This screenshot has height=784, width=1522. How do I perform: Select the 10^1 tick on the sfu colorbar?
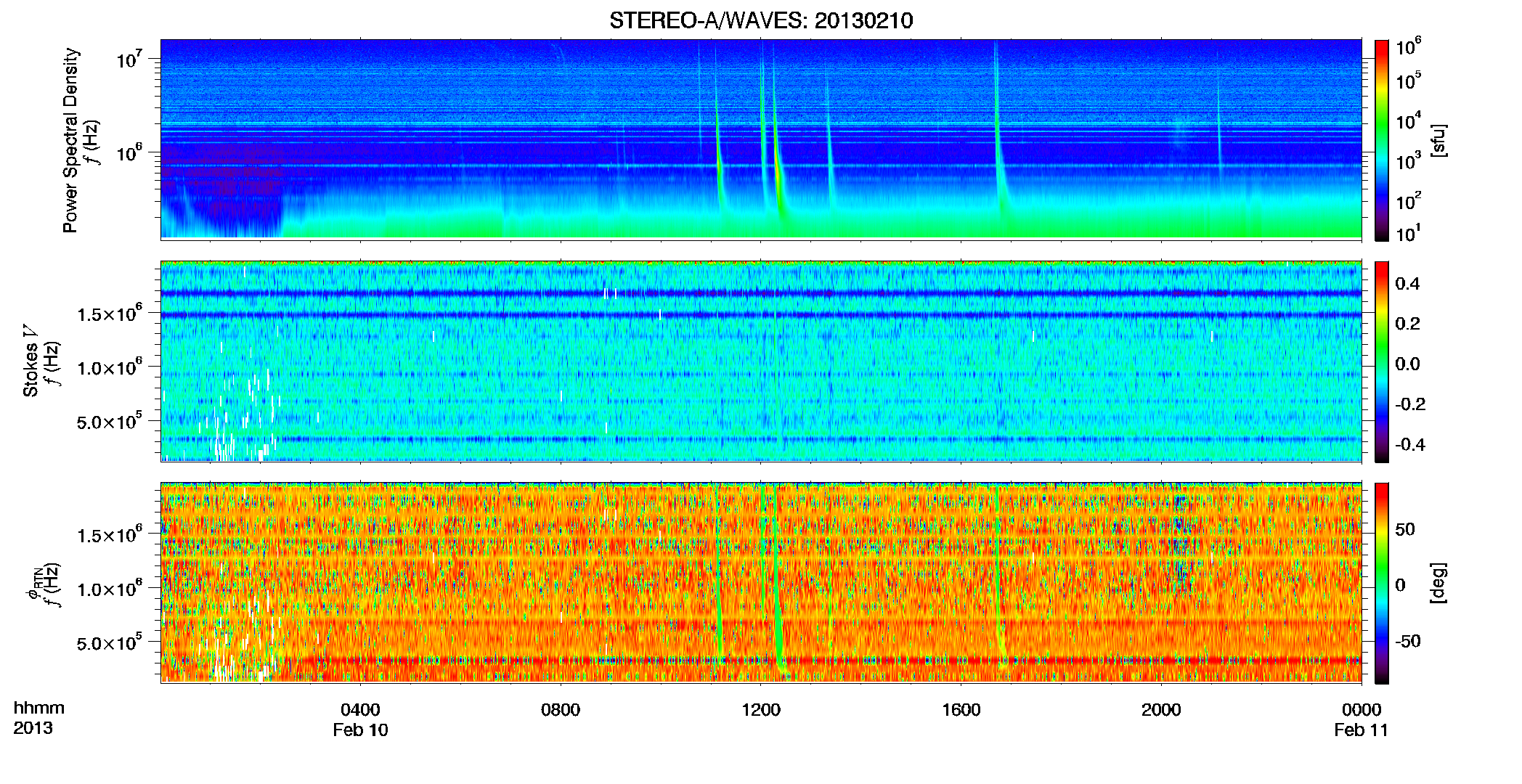click(x=1409, y=234)
